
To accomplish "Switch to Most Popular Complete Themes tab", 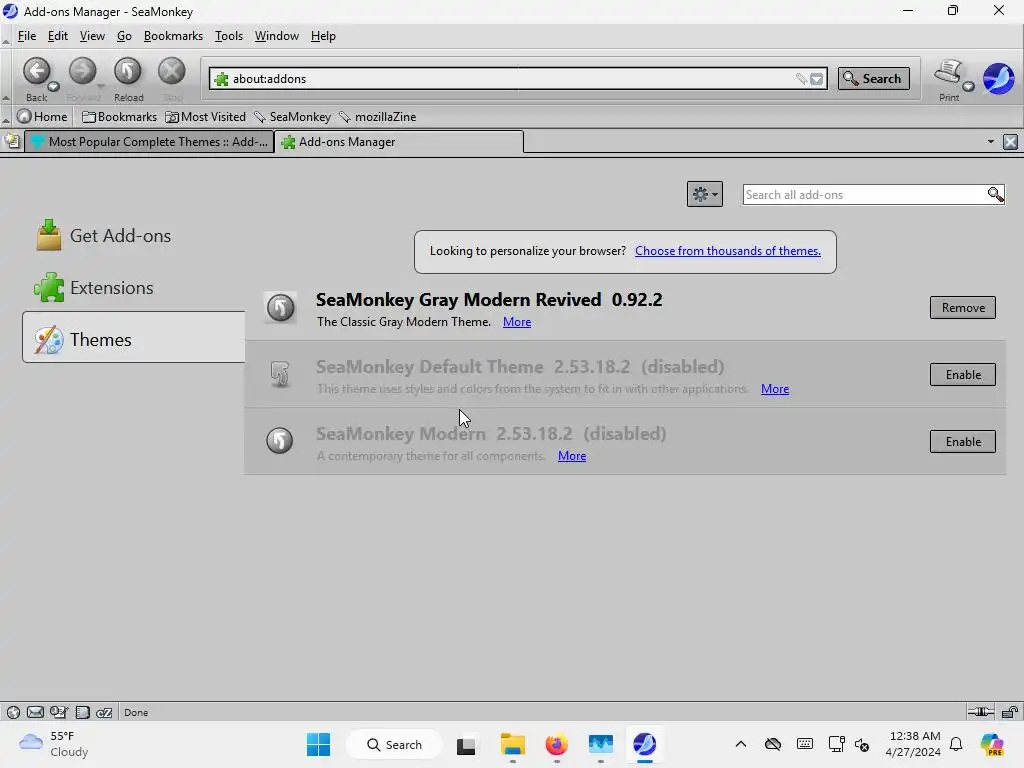I will click(x=149, y=142).
